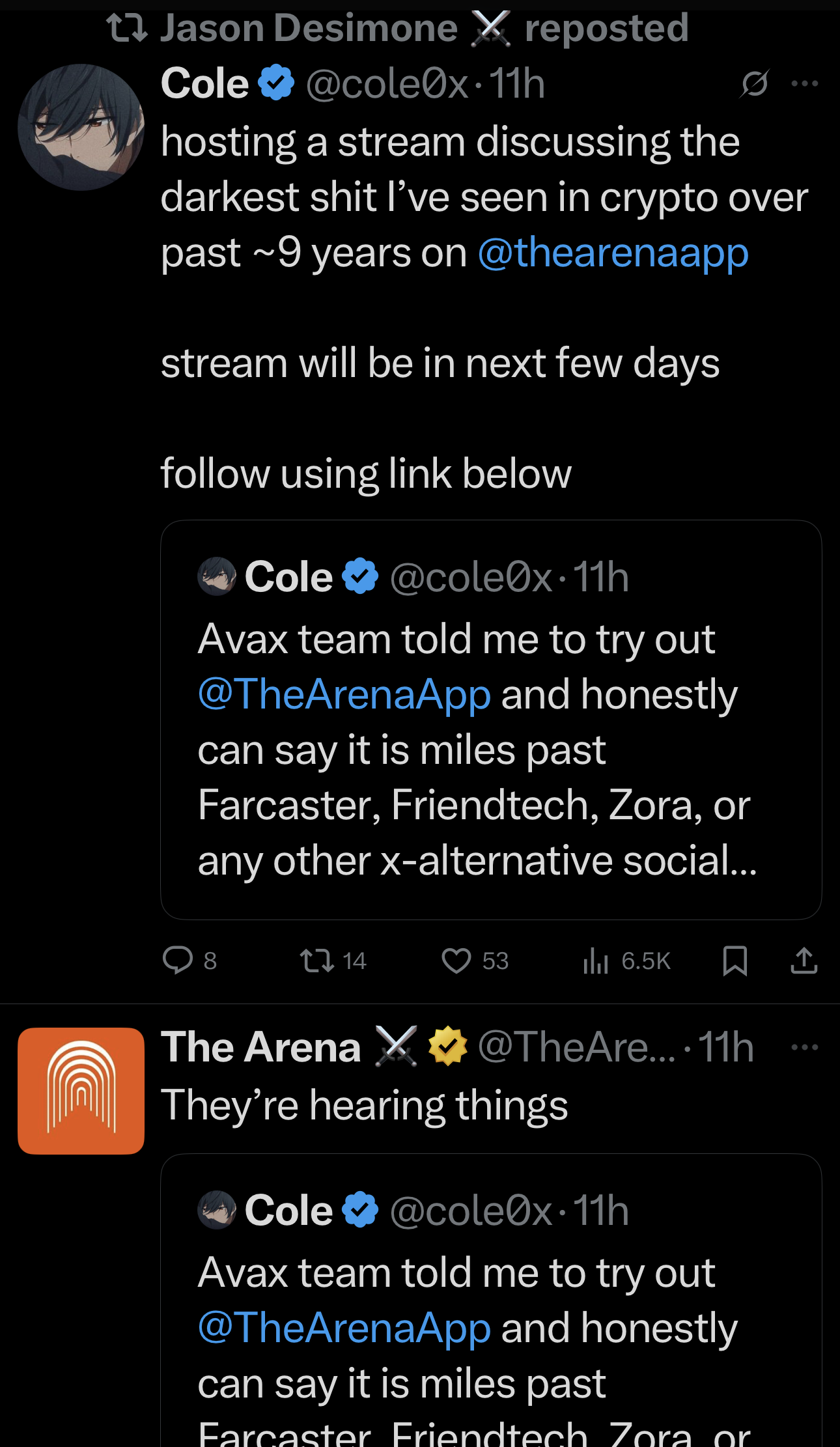840x1447 pixels.
Task: Share Cole's stream tweet
Action: pos(804,961)
